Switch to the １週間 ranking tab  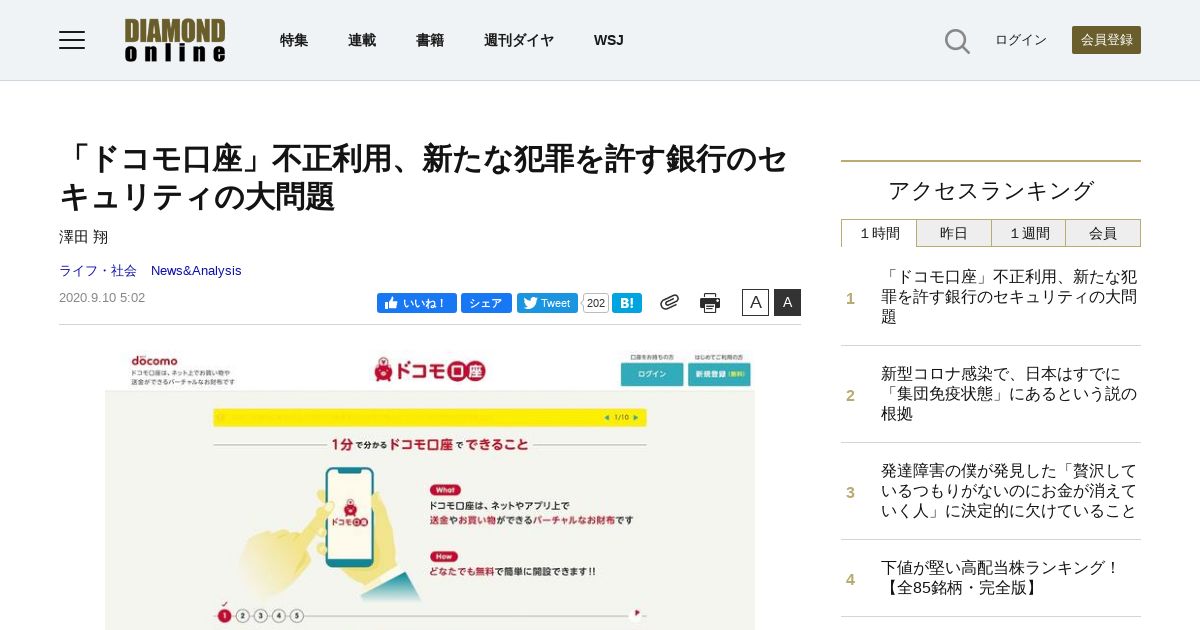pos(1029,233)
